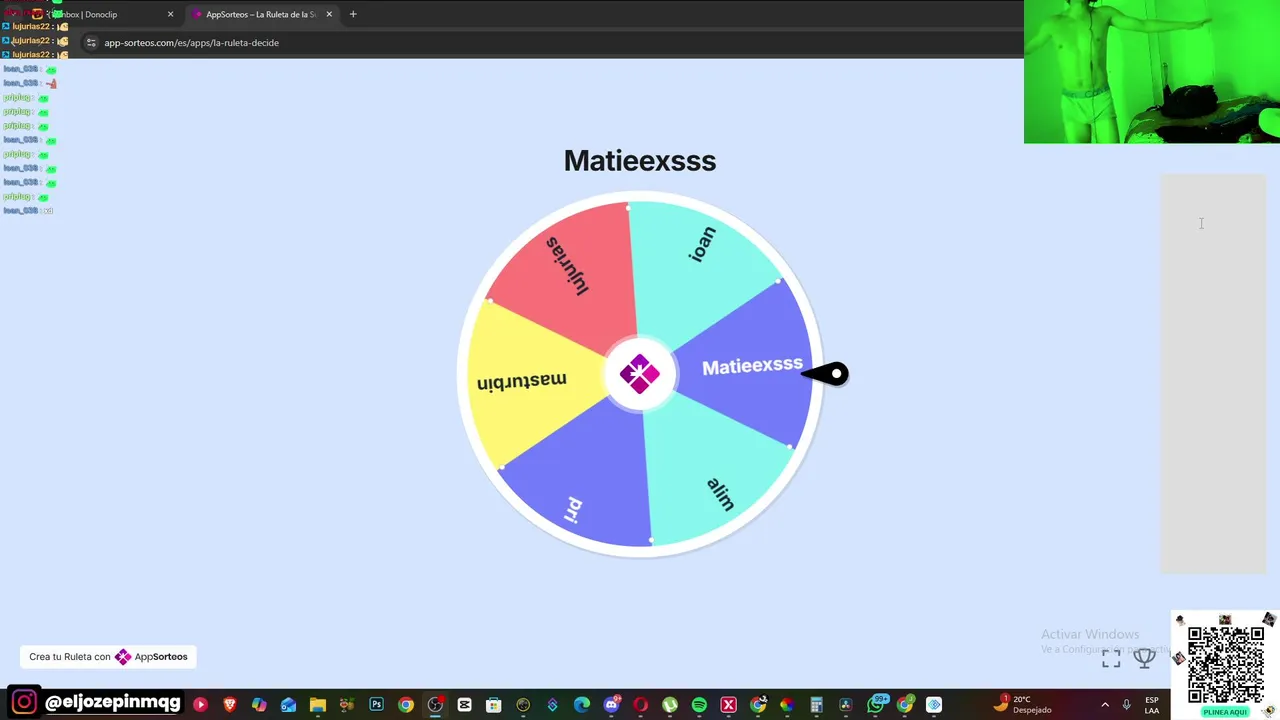Open Microsoft Copilot from the taskbar
The width and height of the screenshot is (1280, 720).
(259, 705)
